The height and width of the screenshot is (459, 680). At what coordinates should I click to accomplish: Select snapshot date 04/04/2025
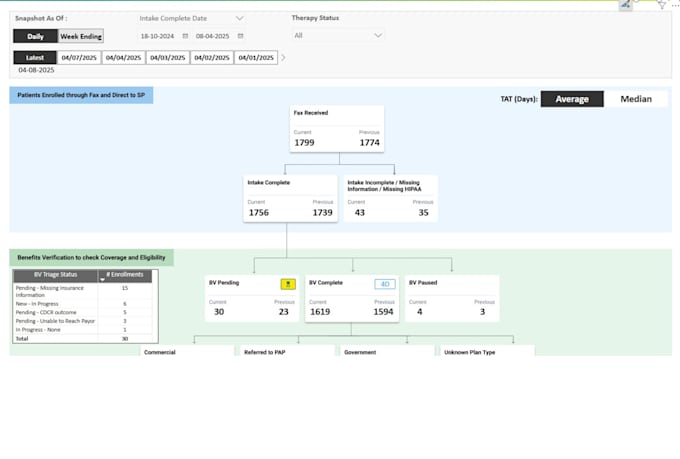(123, 58)
